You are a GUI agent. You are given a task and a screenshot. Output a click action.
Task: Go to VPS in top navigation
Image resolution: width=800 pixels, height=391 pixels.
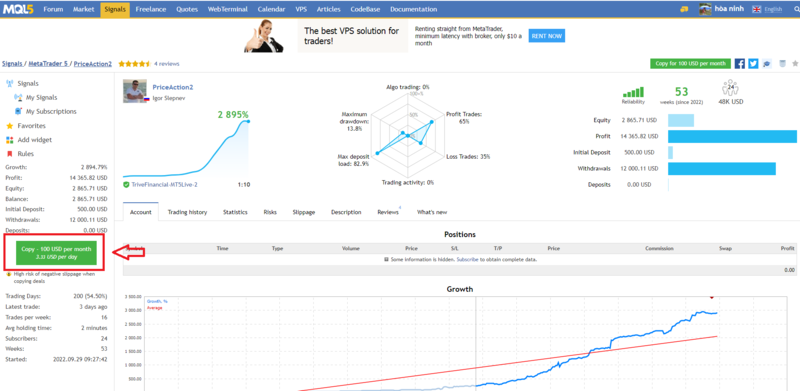[x=301, y=9]
